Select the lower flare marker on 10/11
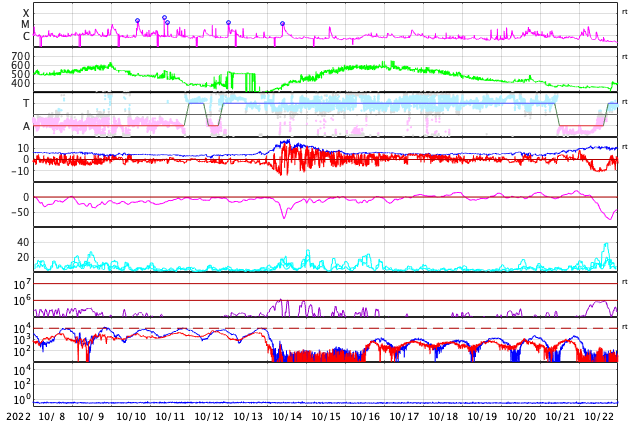Image resolution: width=634 pixels, height=424 pixels. pos(167,23)
